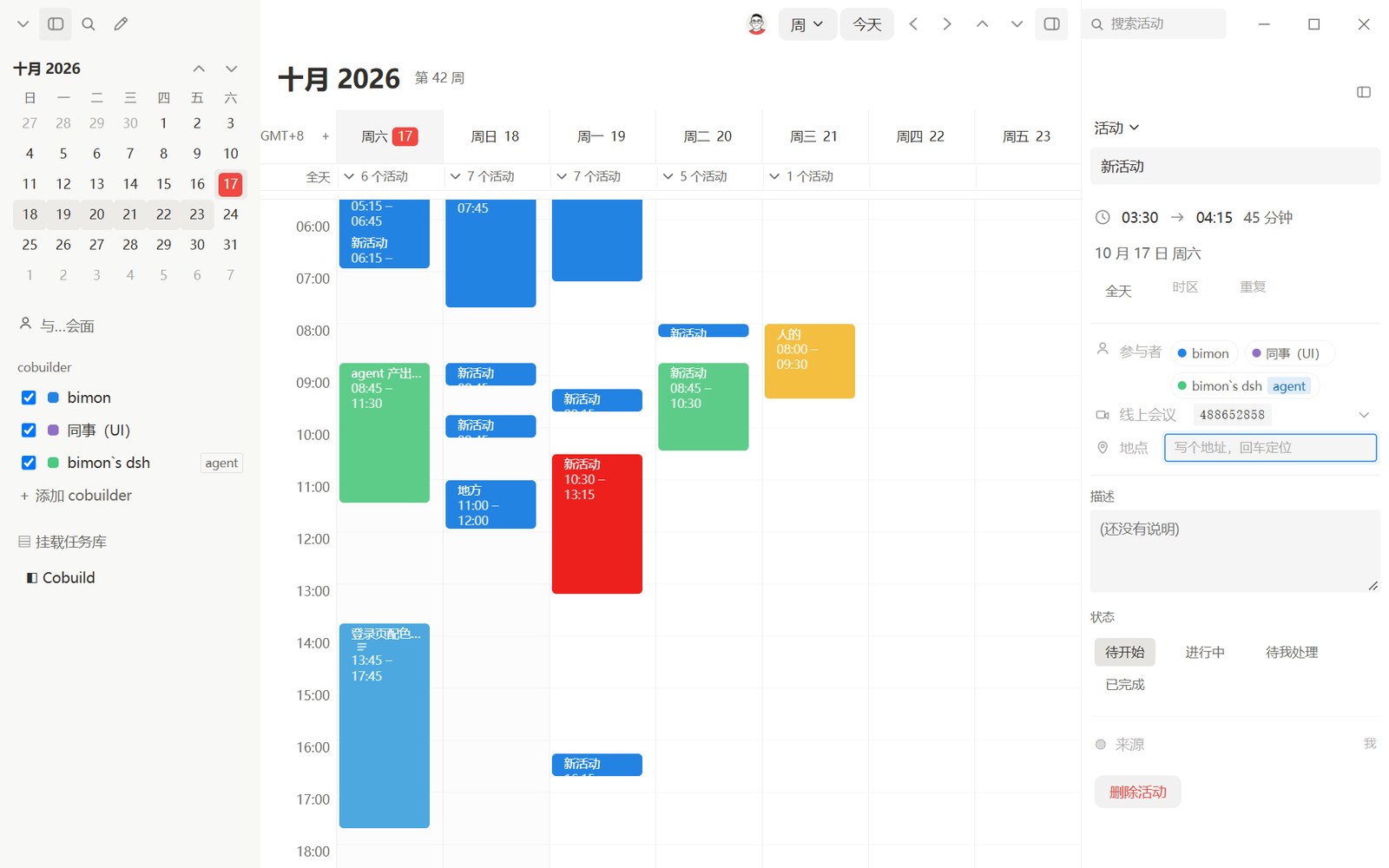Select the red 新活动 10:30–13:15 event

click(597, 523)
